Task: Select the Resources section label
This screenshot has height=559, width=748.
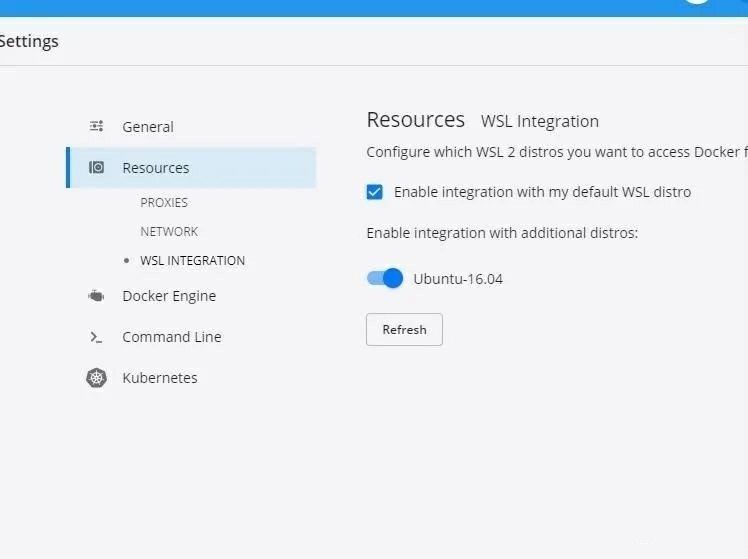Action: pos(156,168)
